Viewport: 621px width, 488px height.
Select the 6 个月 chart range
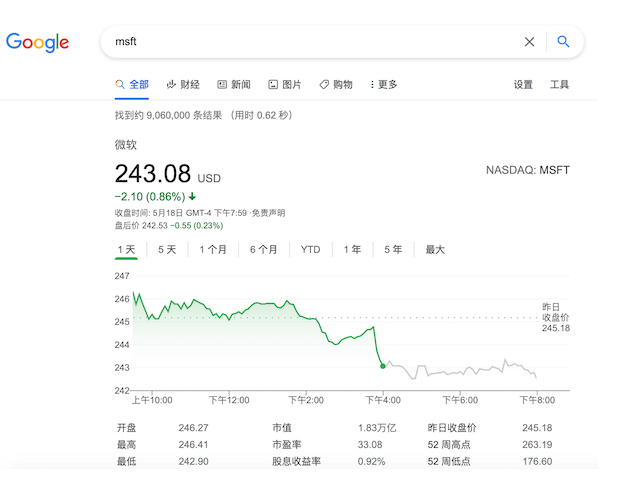click(264, 250)
